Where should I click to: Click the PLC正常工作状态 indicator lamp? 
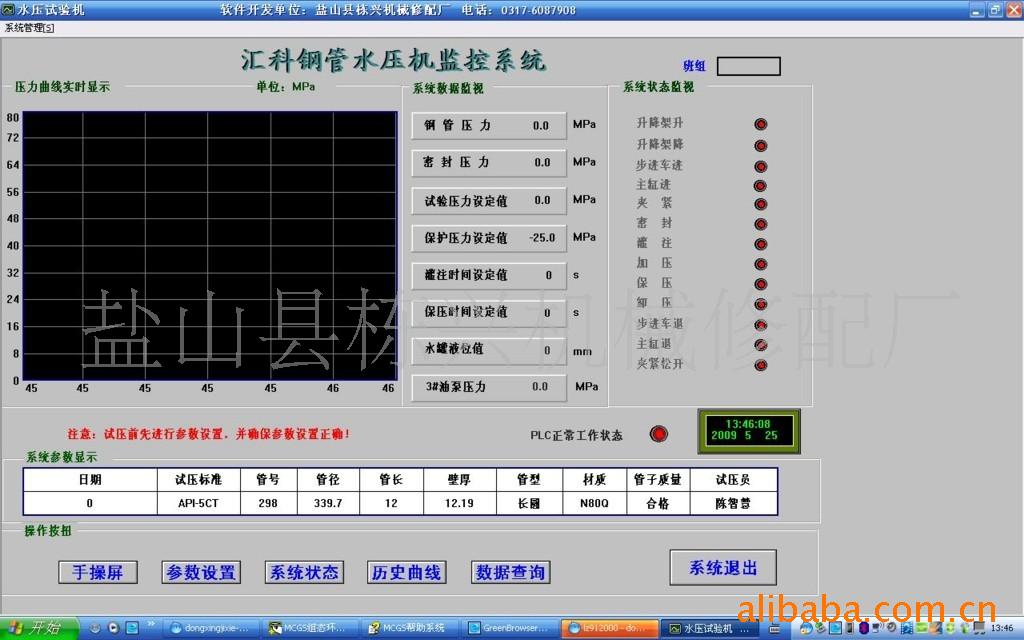659,434
